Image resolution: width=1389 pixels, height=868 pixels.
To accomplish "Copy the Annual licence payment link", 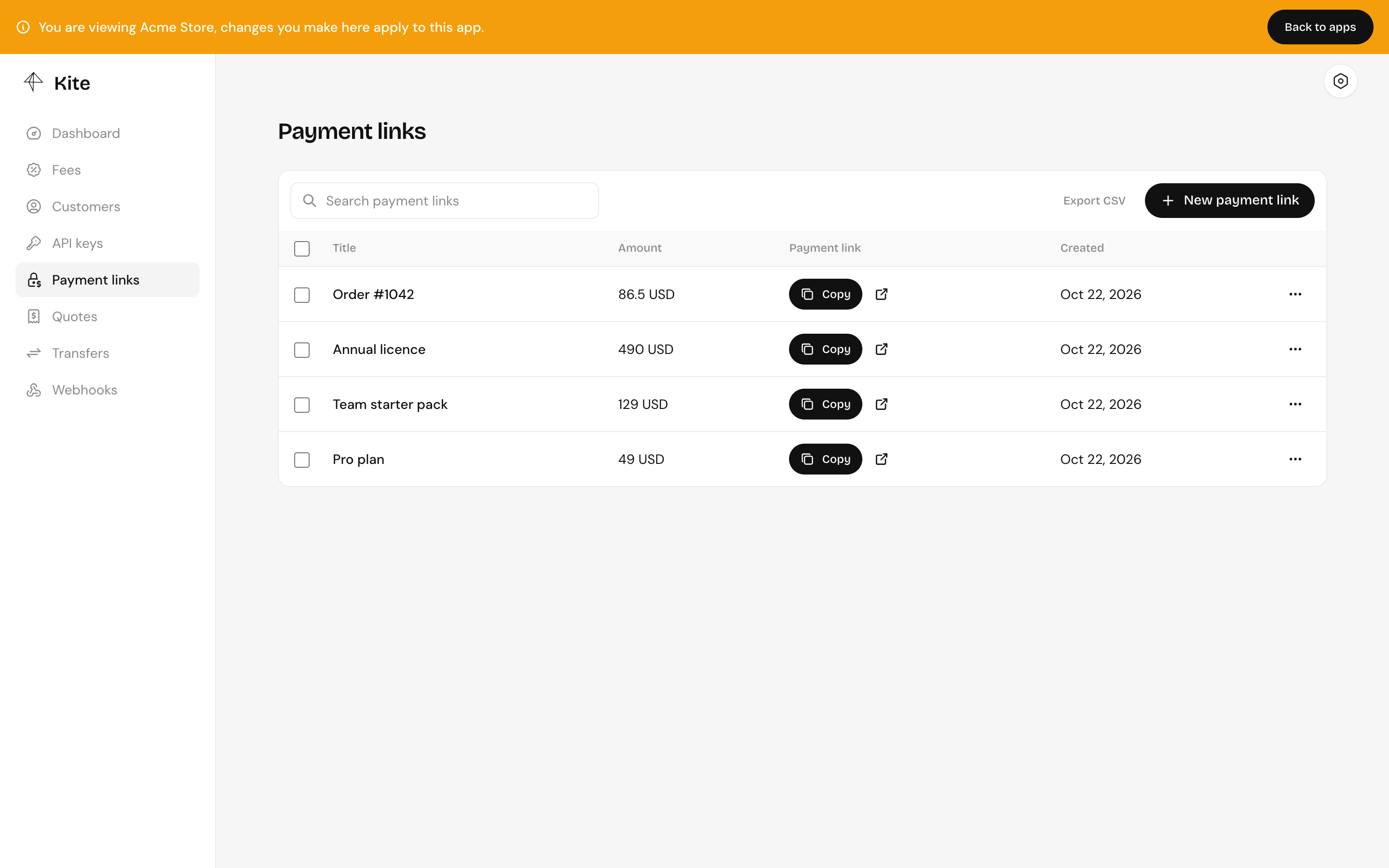I will (825, 349).
